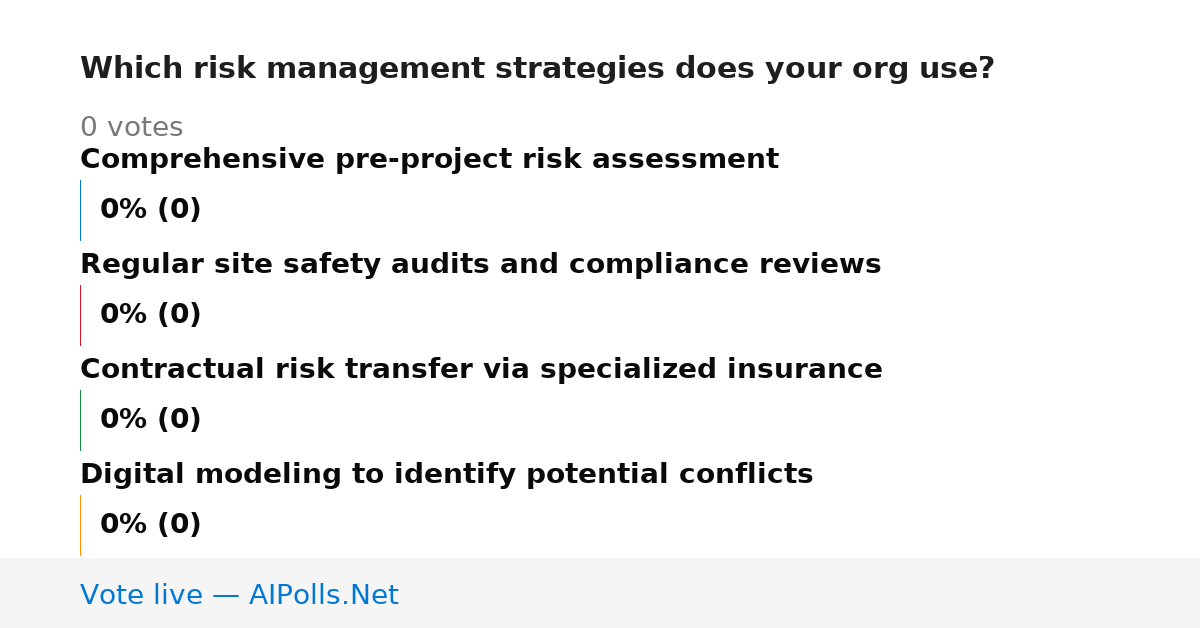Click the poll question heading about risk strategies
The height and width of the screenshot is (628, 1200).
pos(537,69)
